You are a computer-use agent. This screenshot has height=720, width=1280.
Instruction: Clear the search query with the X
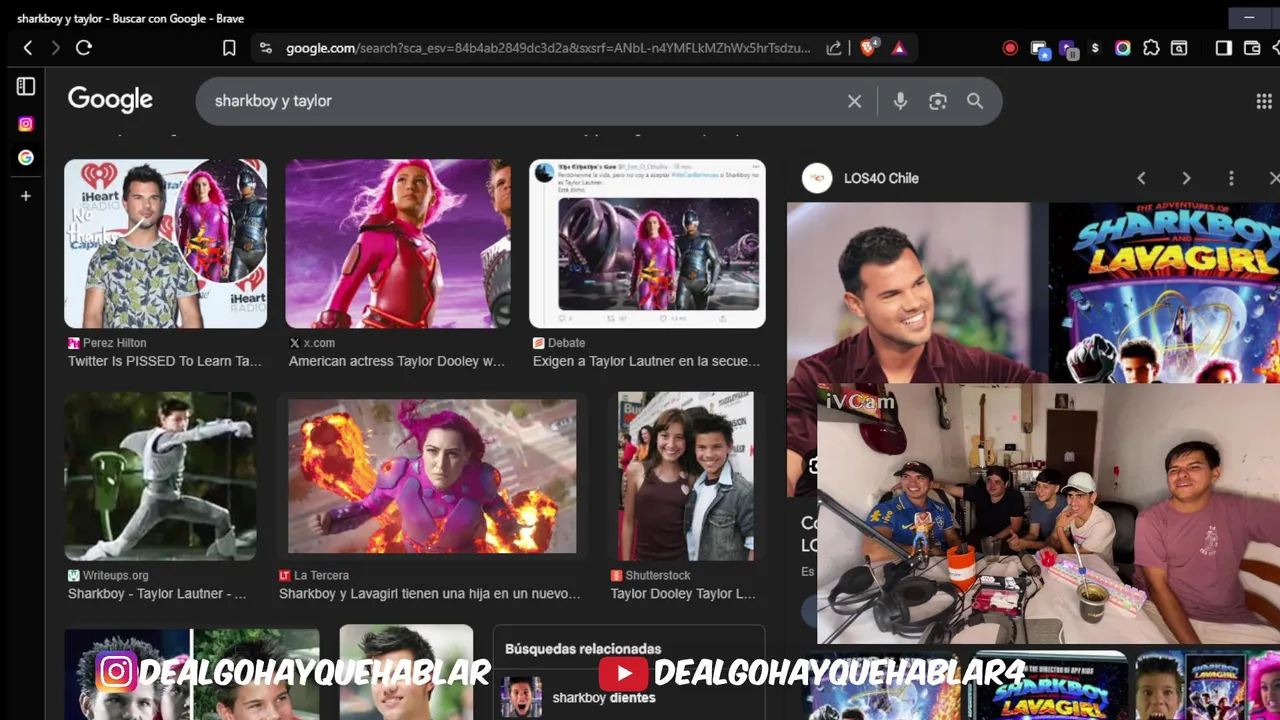click(854, 101)
